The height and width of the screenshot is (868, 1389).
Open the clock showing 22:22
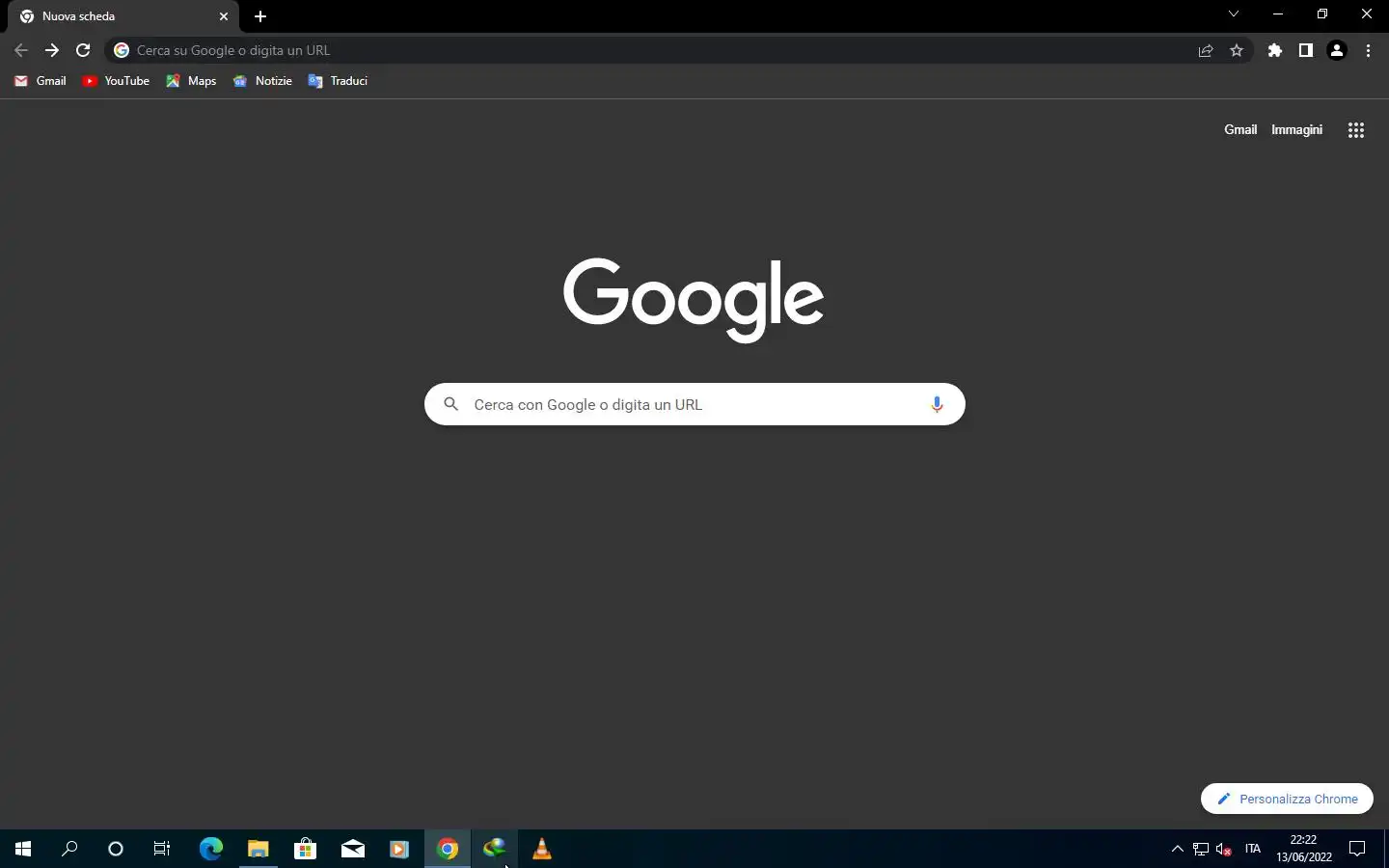tap(1304, 849)
